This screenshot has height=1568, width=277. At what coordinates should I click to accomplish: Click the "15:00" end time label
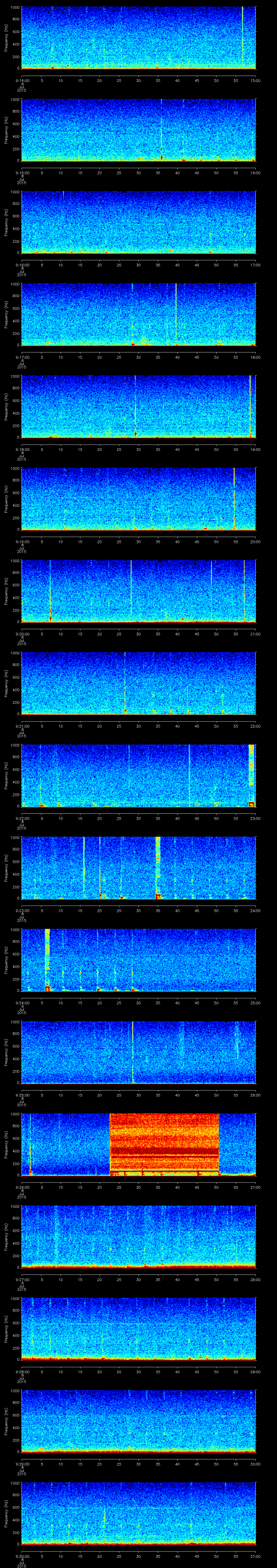pyautogui.click(x=256, y=80)
